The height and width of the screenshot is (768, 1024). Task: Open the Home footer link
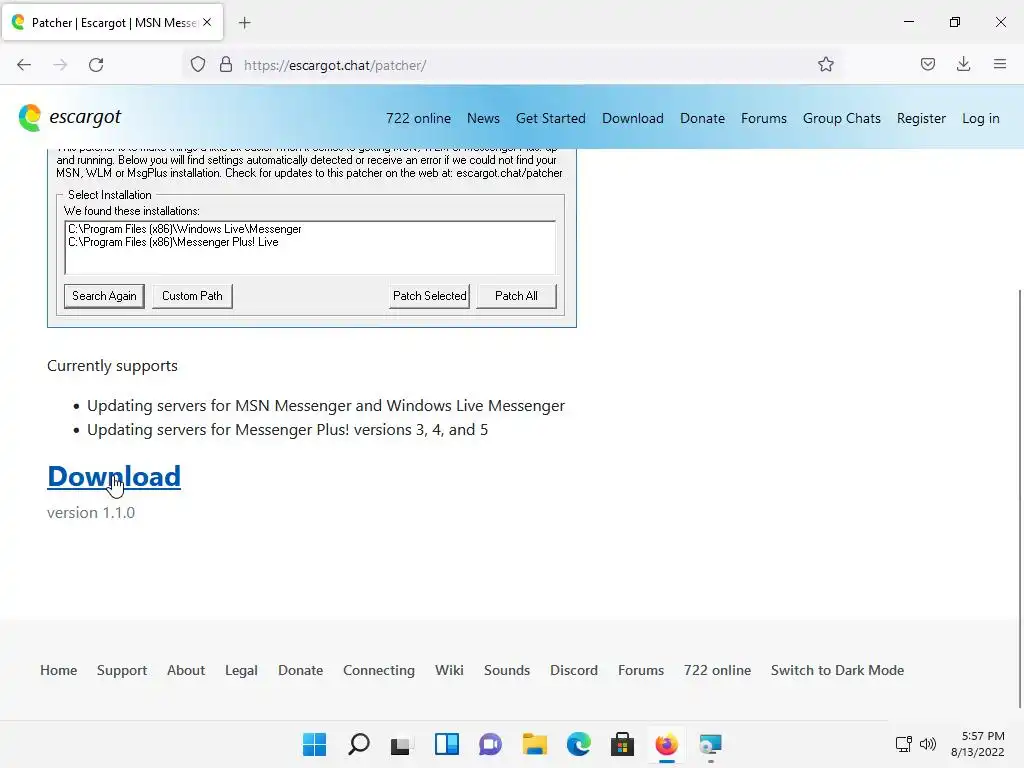58,670
